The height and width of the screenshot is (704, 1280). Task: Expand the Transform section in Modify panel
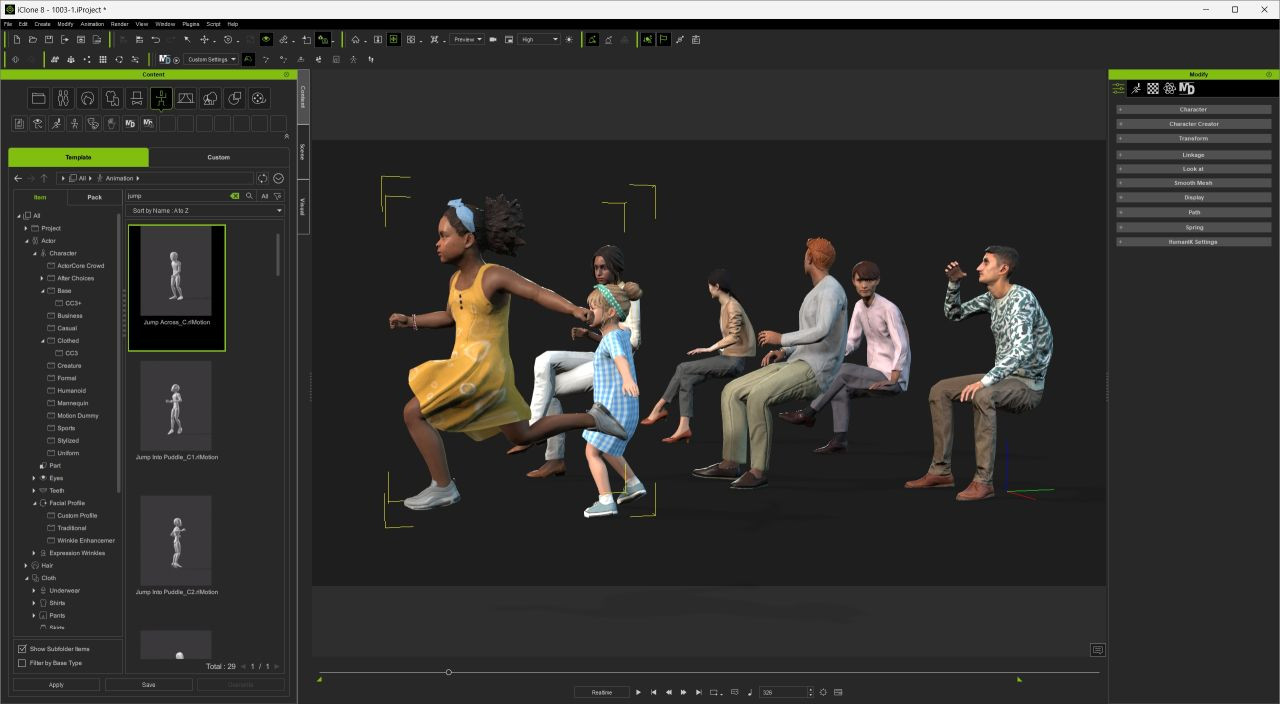pos(1193,139)
